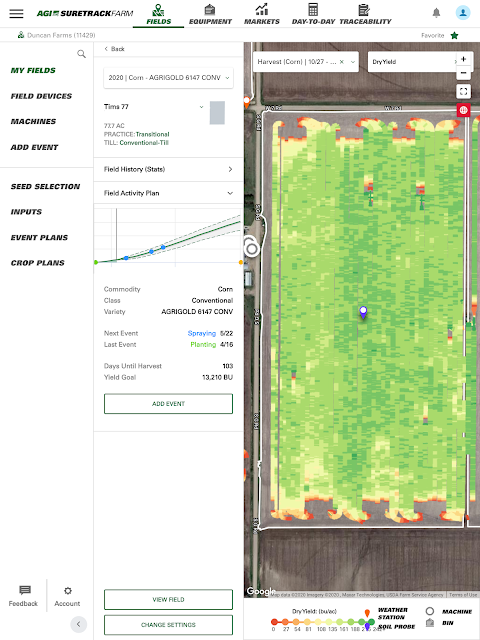Viewport: 480px width, 640px height.
Task: Toggle fullscreen map view
Action: (463, 91)
